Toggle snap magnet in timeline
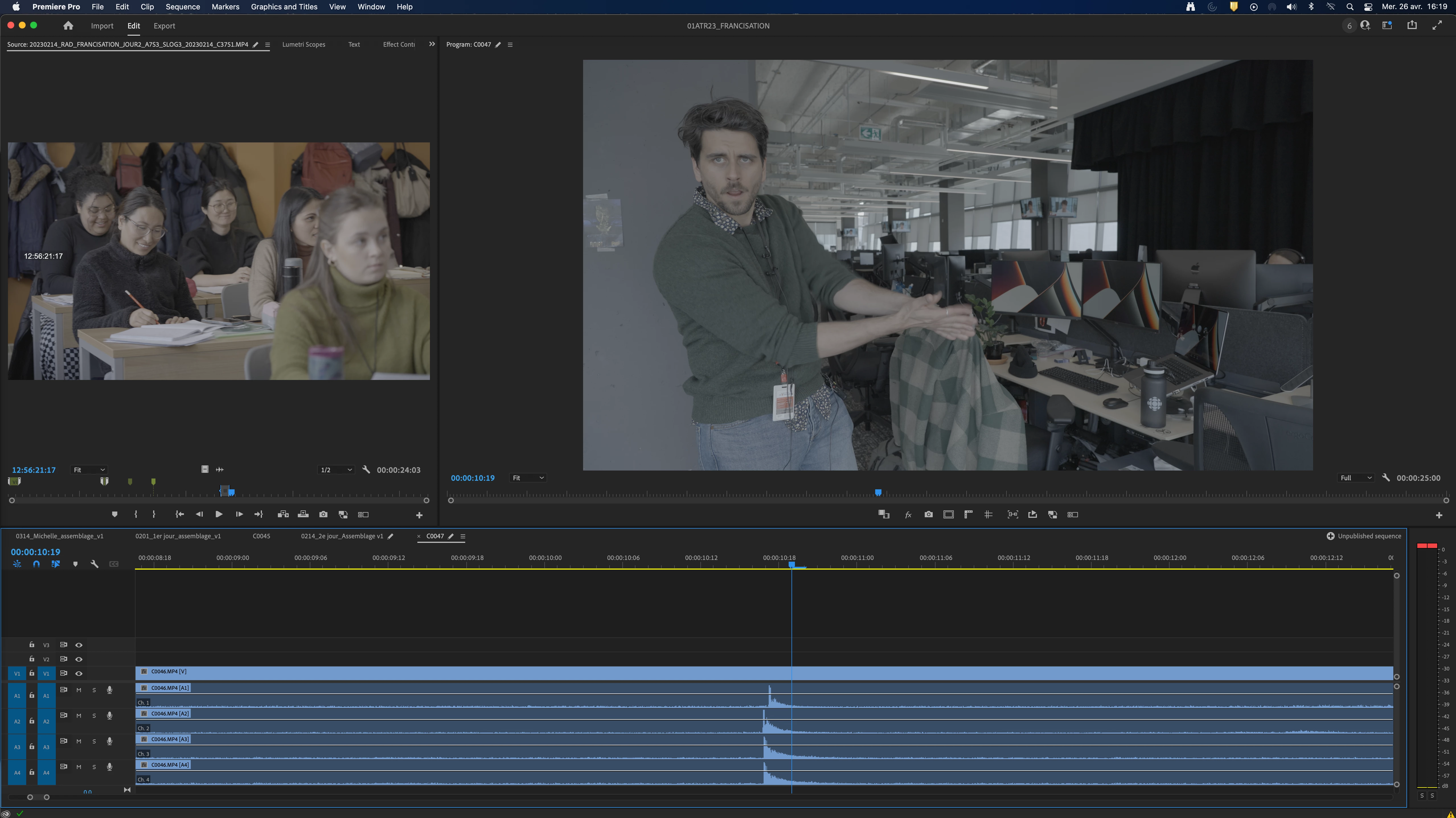This screenshot has height=818, width=1456. click(x=36, y=564)
